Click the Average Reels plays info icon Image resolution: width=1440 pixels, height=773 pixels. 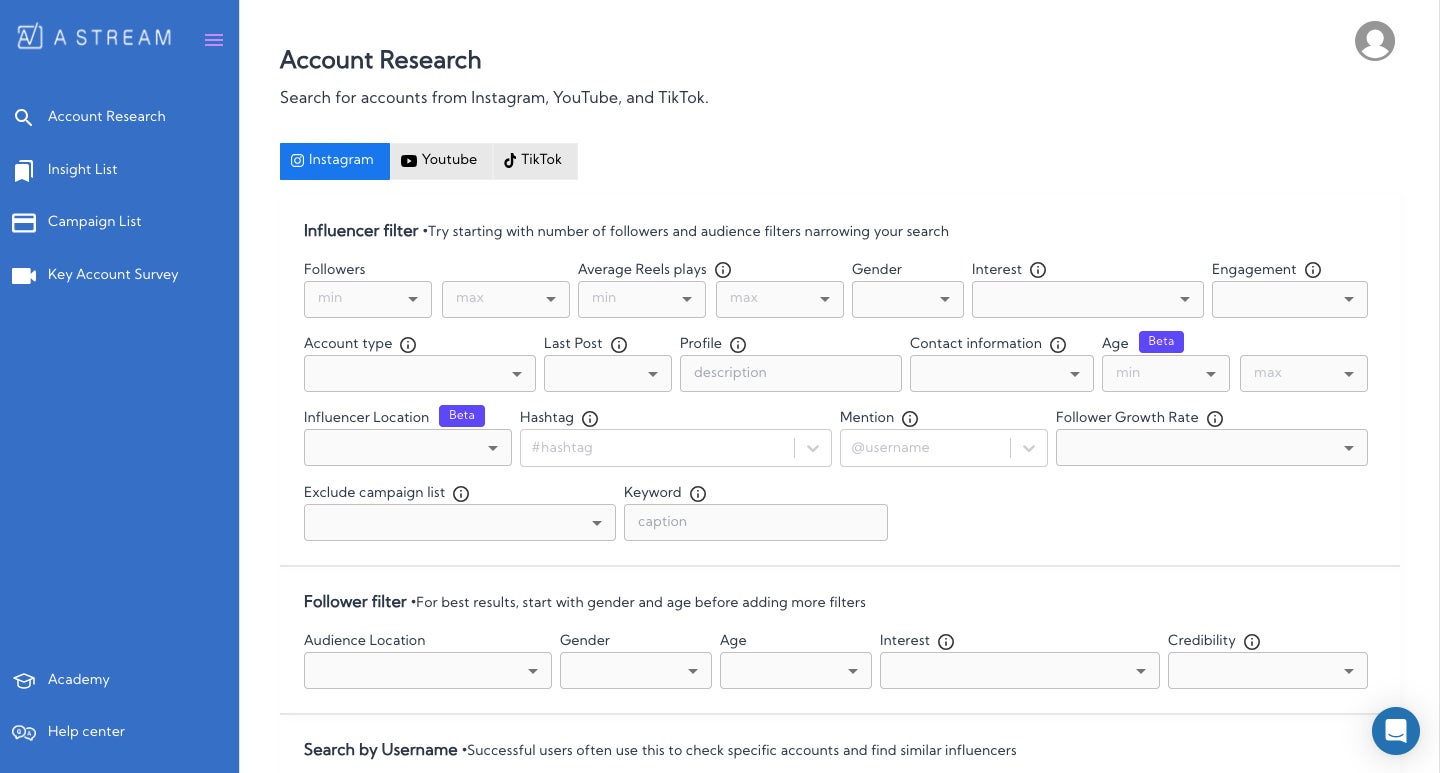point(723,270)
